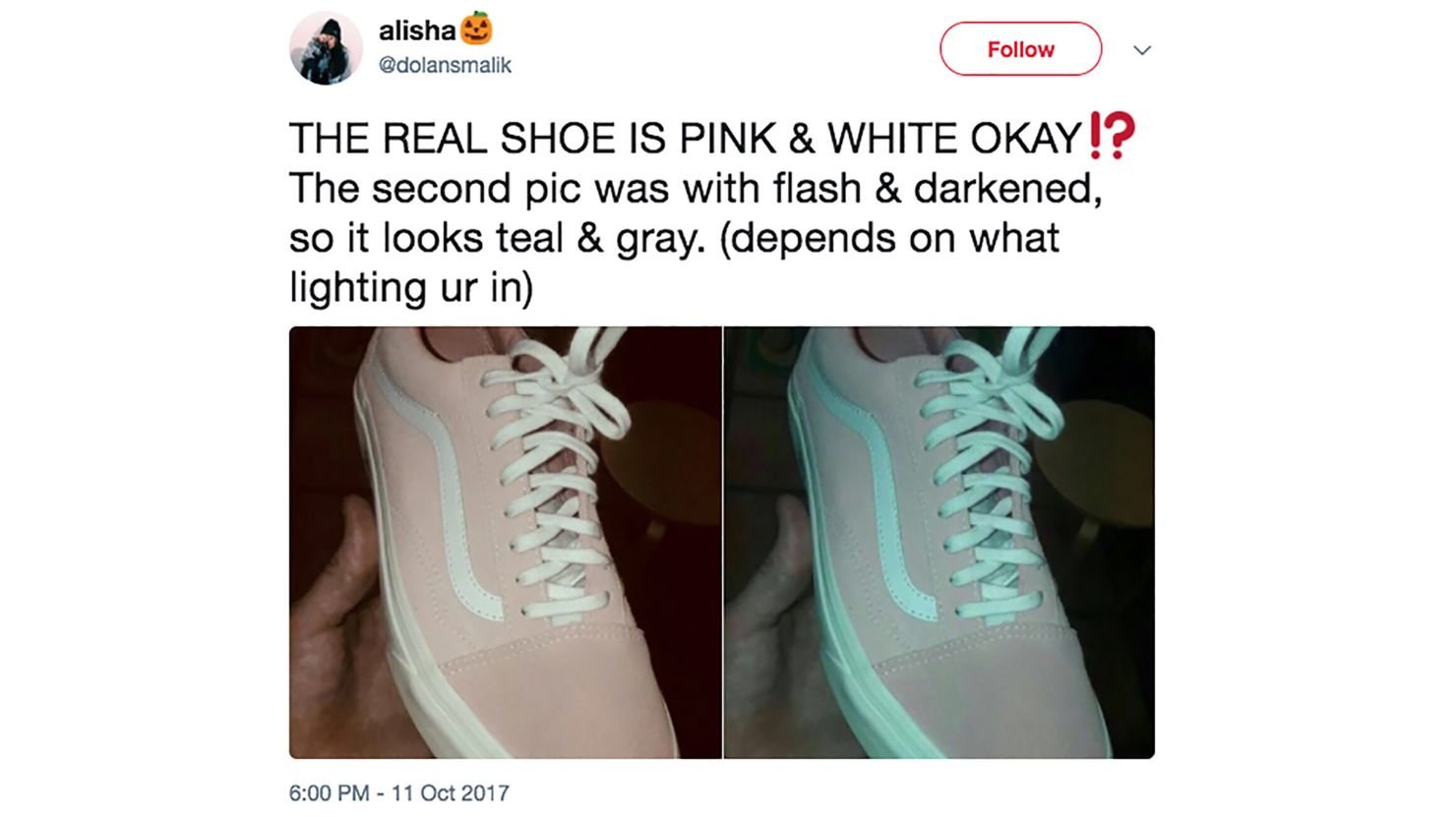
Task: Visit the @dolansmalik handle link
Action: [445, 66]
